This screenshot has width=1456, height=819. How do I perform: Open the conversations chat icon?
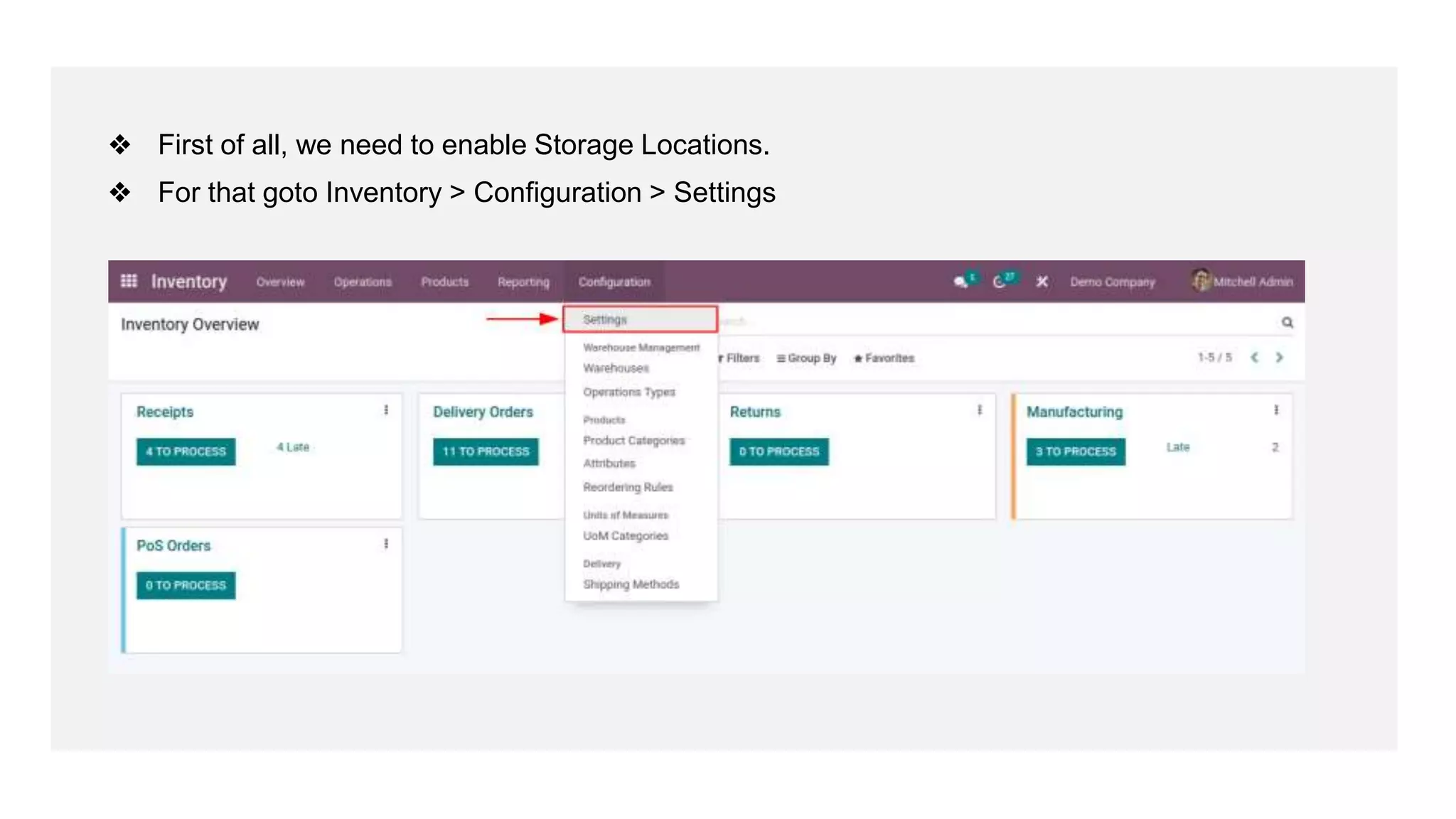tap(961, 282)
